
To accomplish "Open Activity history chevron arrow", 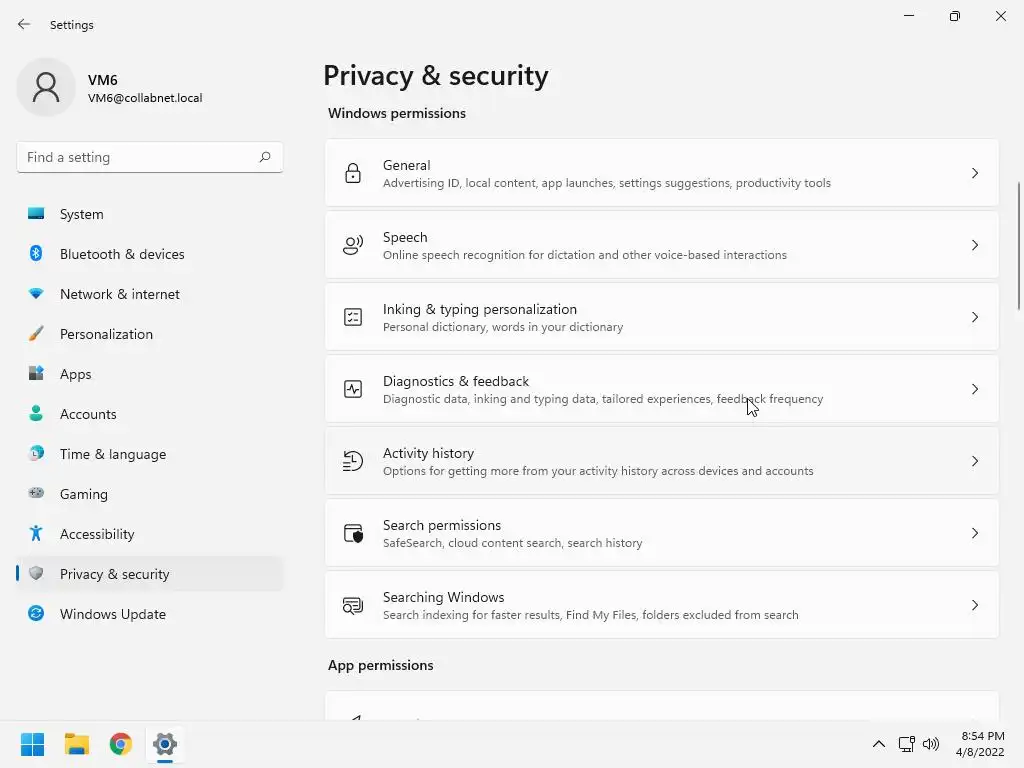I will click(x=975, y=461).
